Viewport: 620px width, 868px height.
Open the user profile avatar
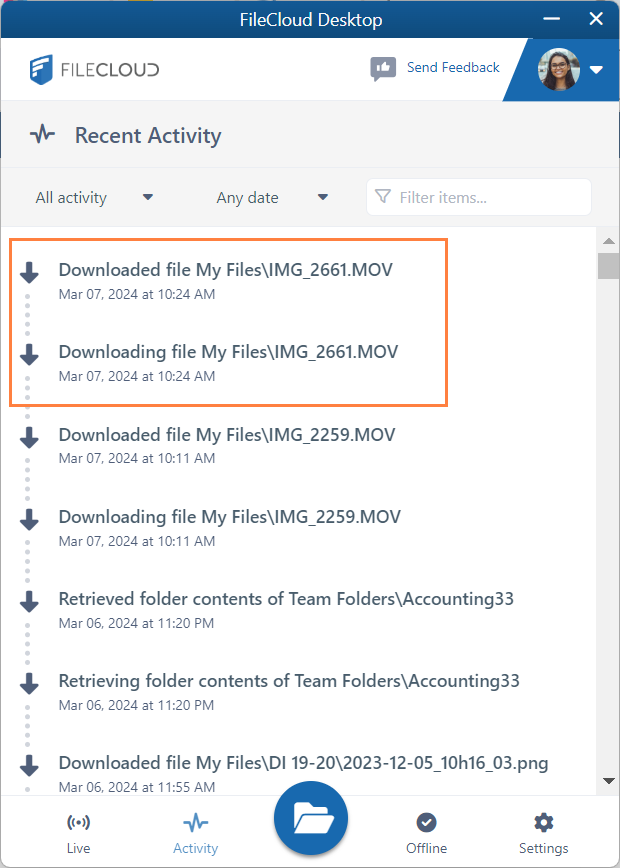tap(560, 70)
